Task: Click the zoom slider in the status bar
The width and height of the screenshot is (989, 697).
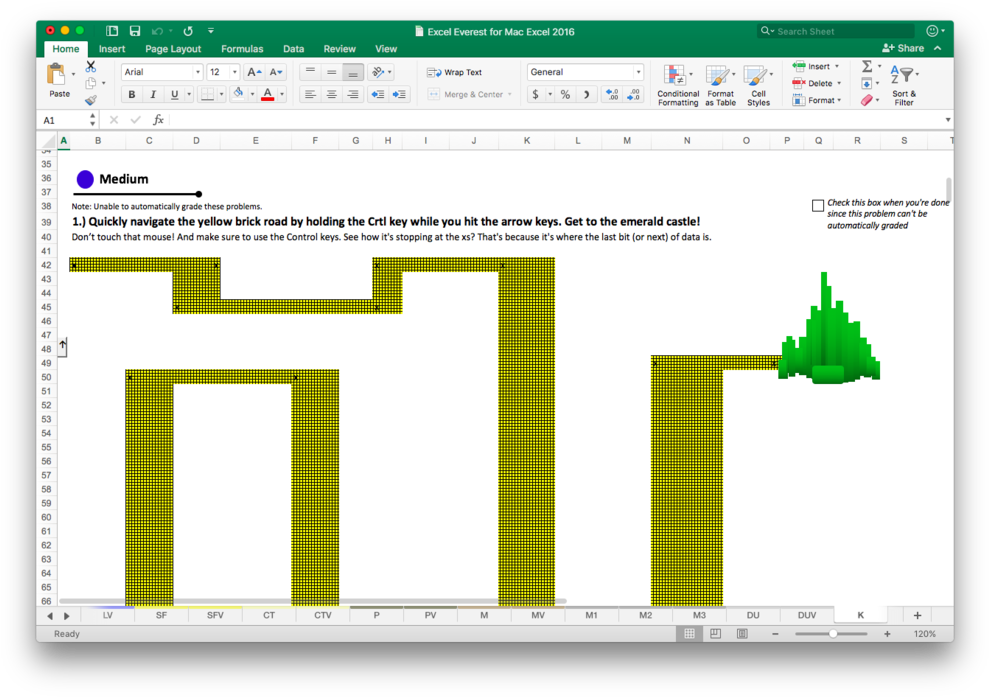Action: (832, 634)
